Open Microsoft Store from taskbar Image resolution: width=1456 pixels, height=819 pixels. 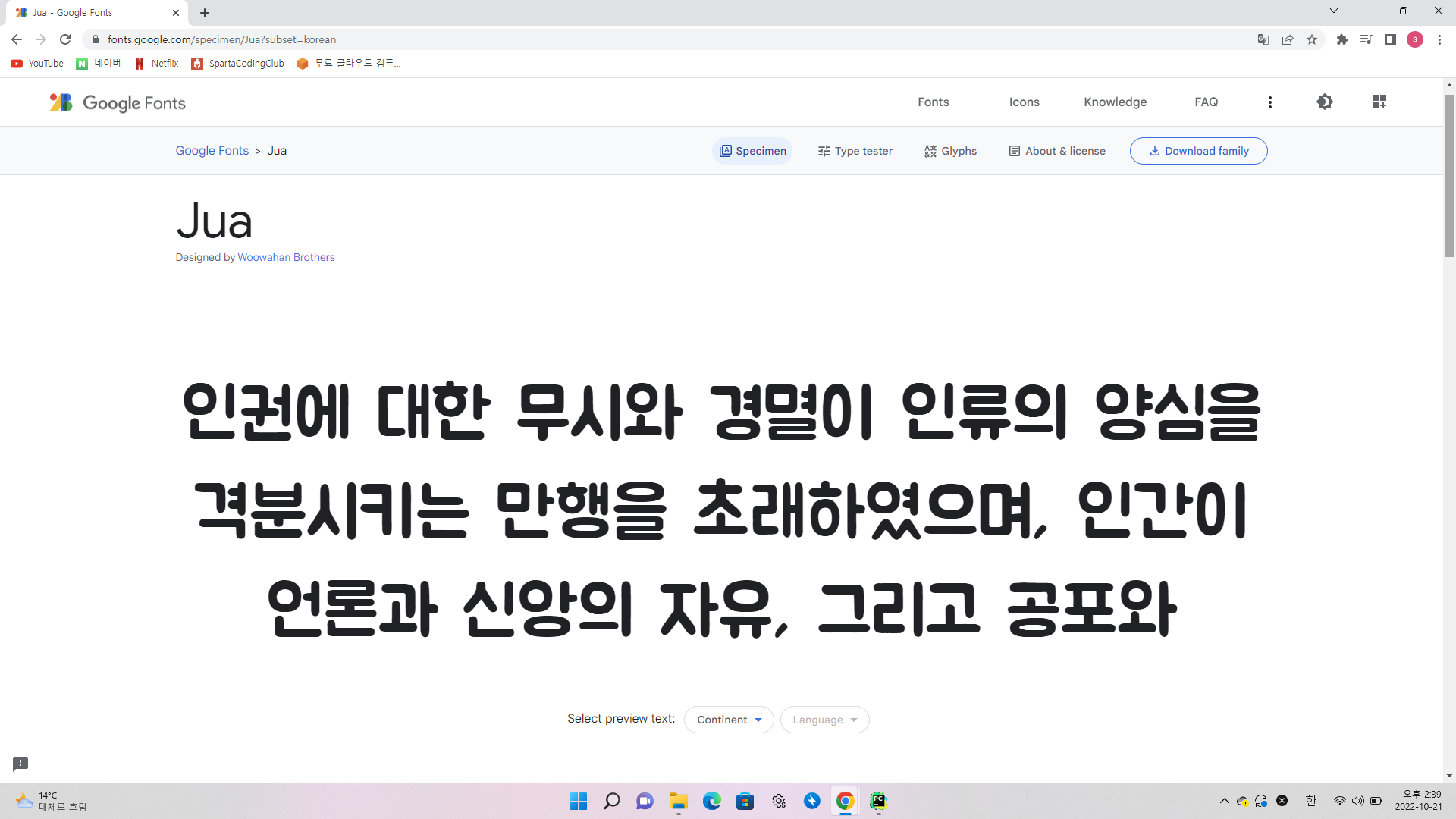tap(745, 801)
